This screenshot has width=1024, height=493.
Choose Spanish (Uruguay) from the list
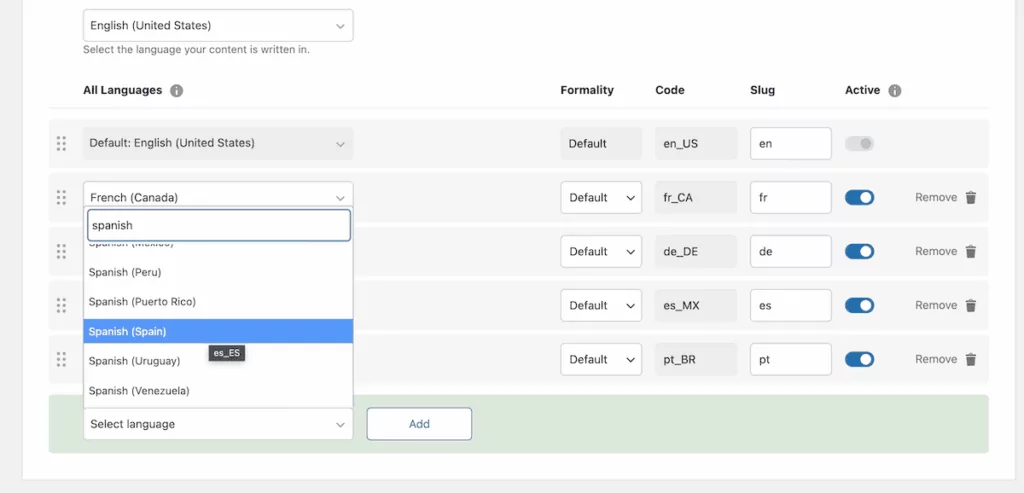pyautogui.click(x=218, y=360)
